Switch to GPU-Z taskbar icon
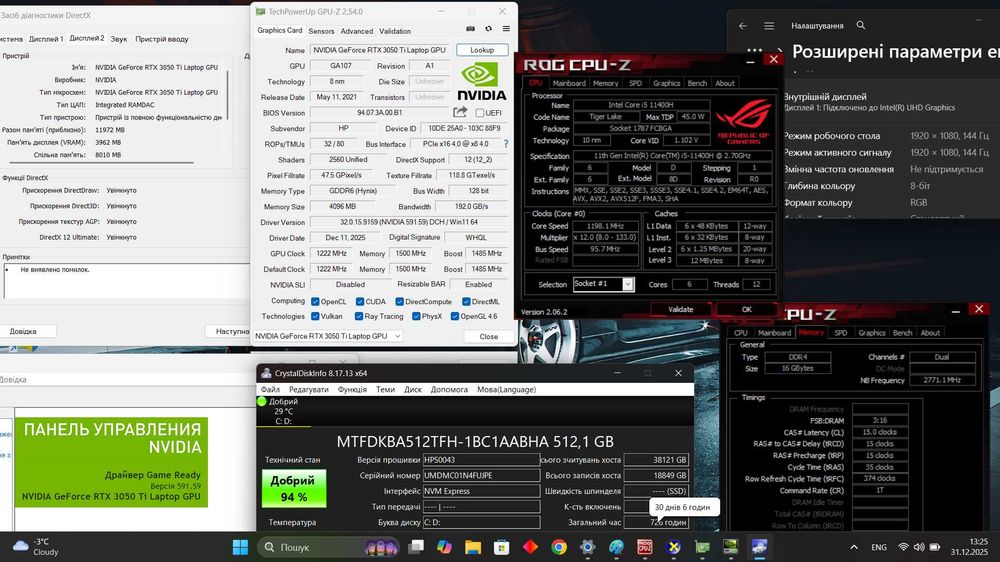This screenshot has height=562, width=1000. pyautogui.click(x=702, y=547)
